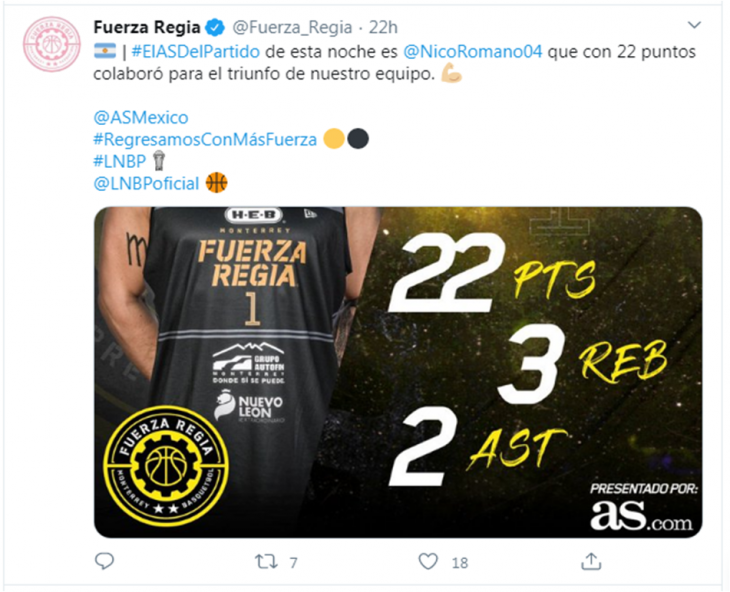
Task: Click the blue verified badge beside Fuerza Regia
Action: [215, 28]
